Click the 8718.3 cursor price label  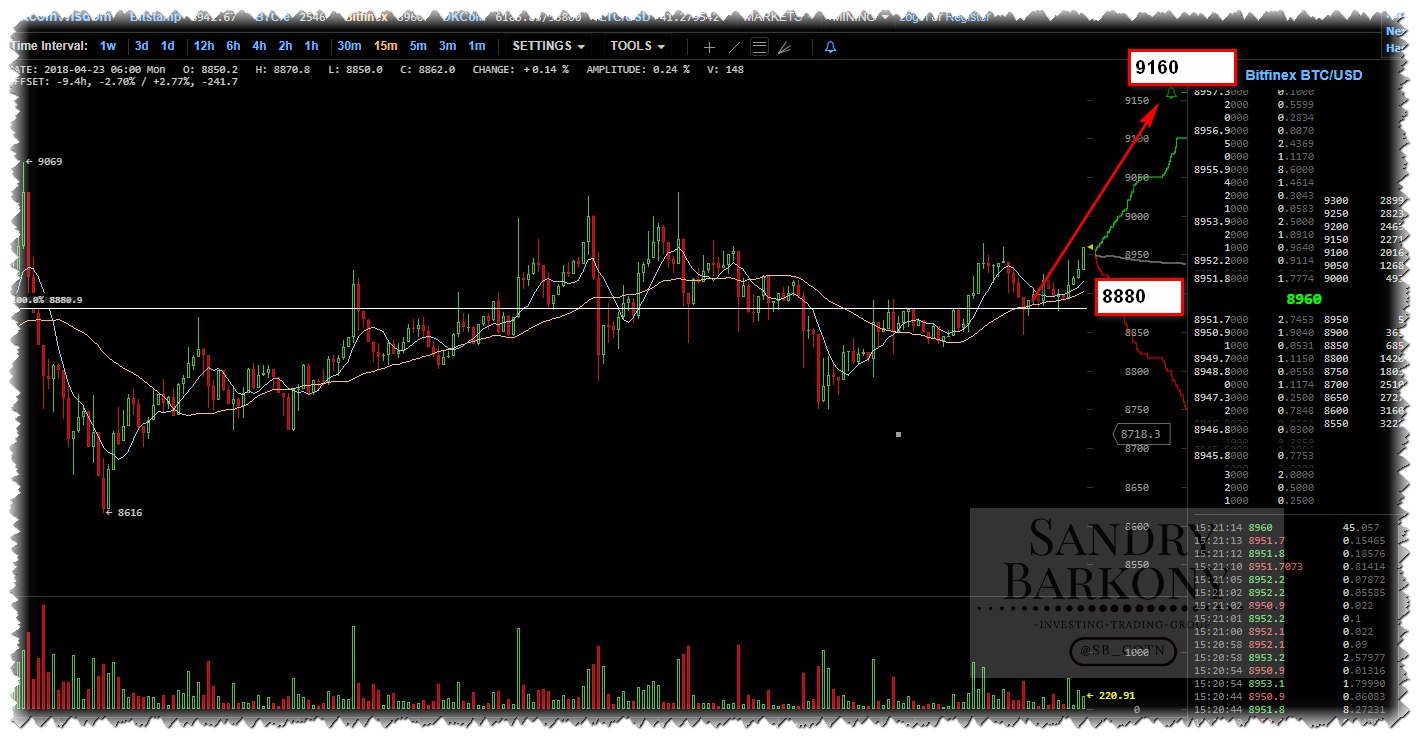click(1141, 434)
